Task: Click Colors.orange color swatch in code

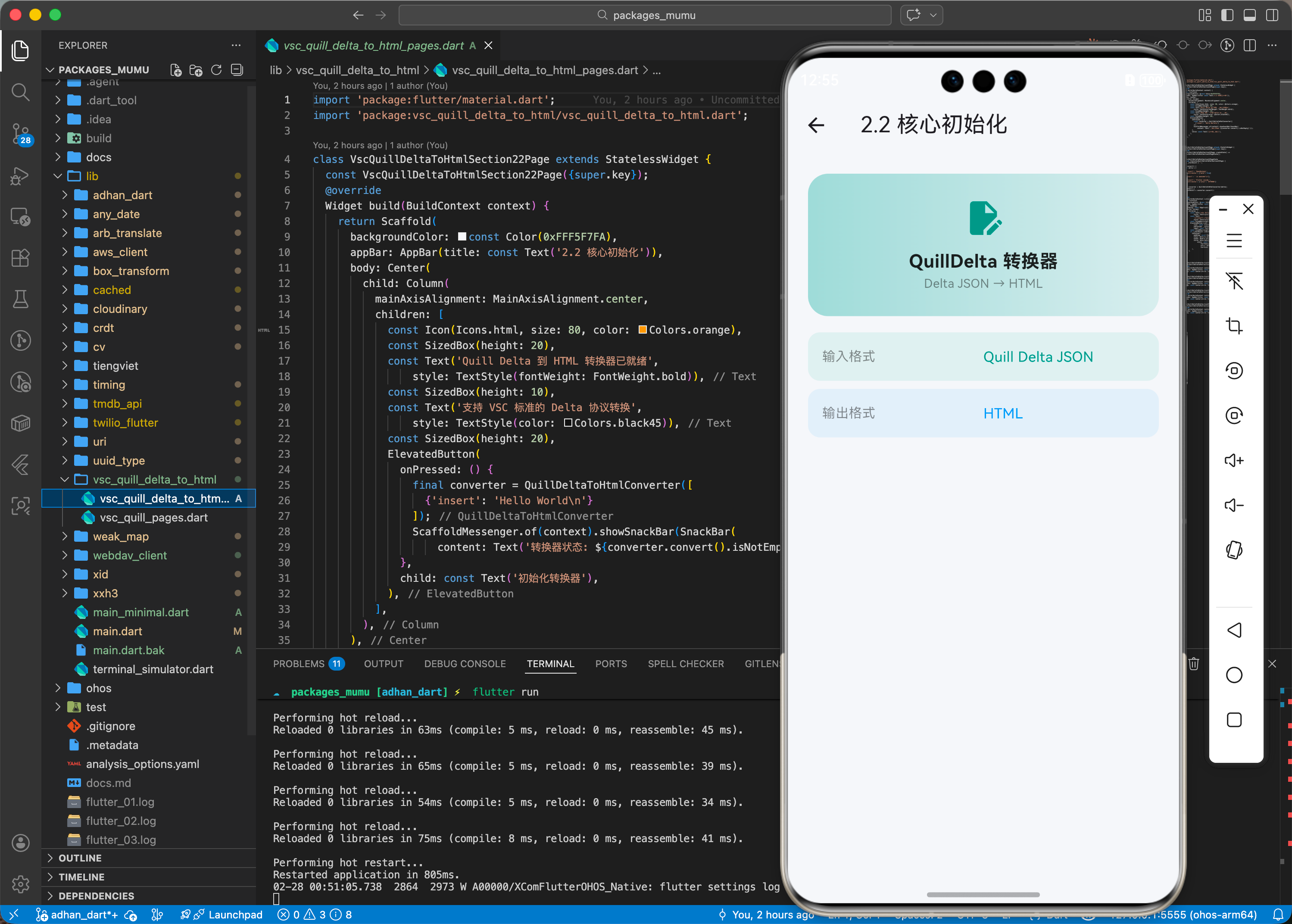Action: [x=642, y=330]
